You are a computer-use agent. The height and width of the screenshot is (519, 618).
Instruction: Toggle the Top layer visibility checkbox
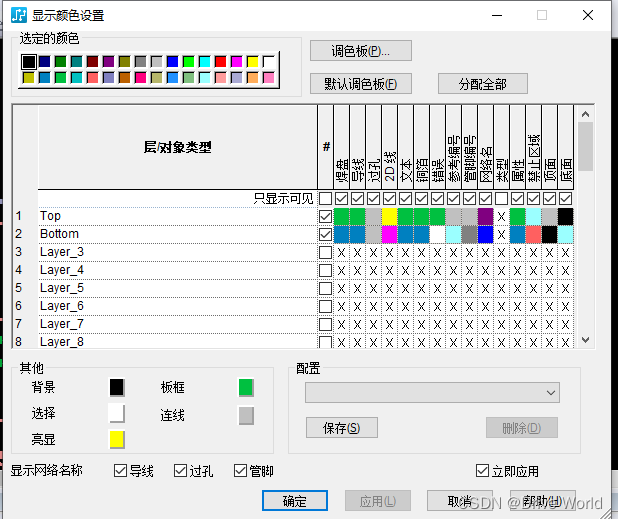point(325,216)
